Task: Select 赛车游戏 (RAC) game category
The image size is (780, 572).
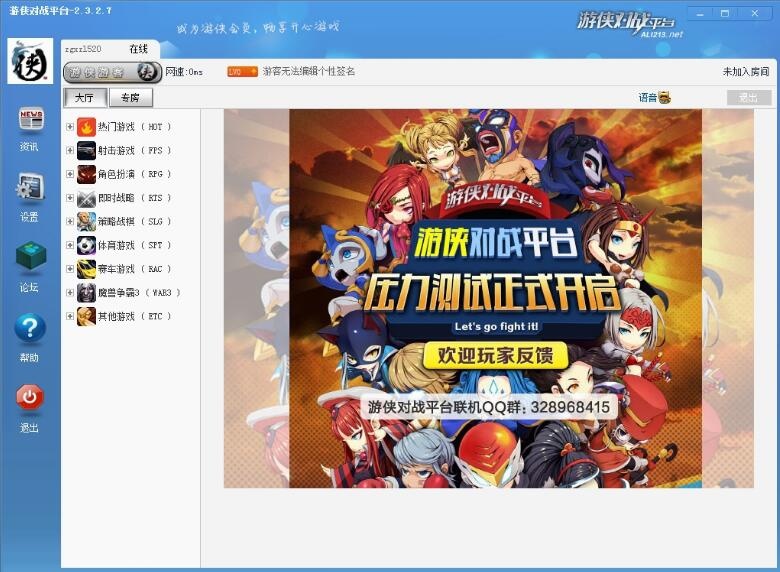Action: tap(120, 269)
